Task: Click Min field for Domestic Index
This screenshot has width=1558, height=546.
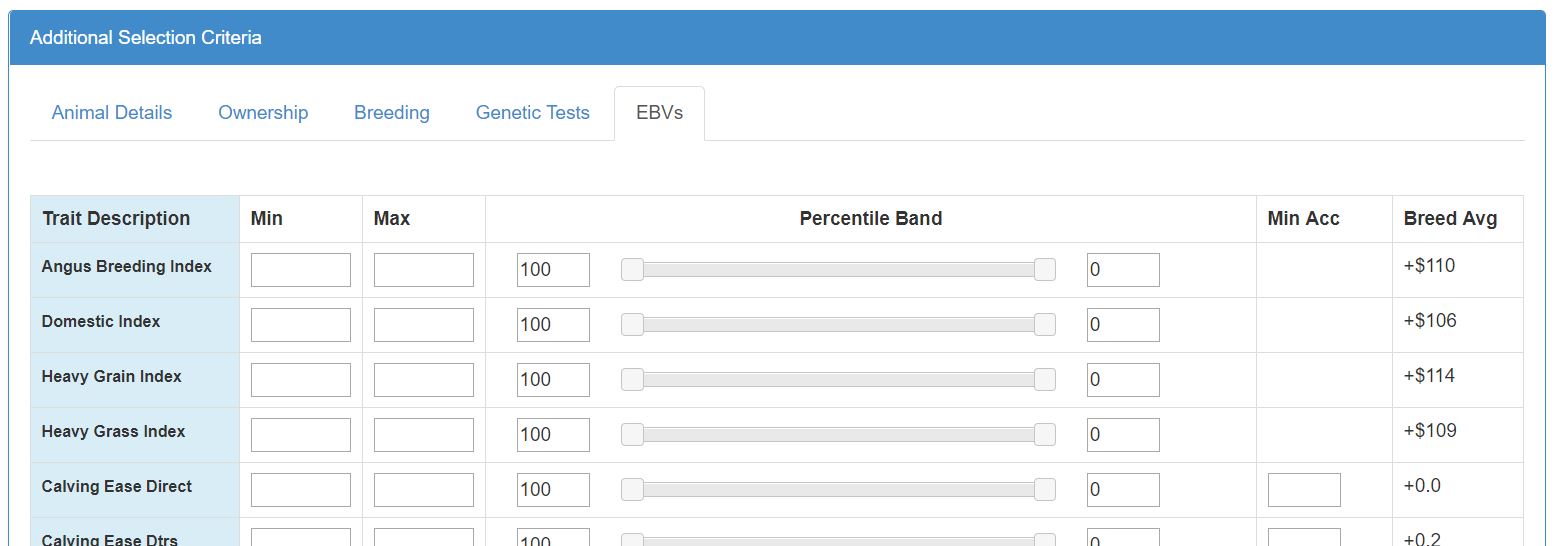Action: [300, 325]
